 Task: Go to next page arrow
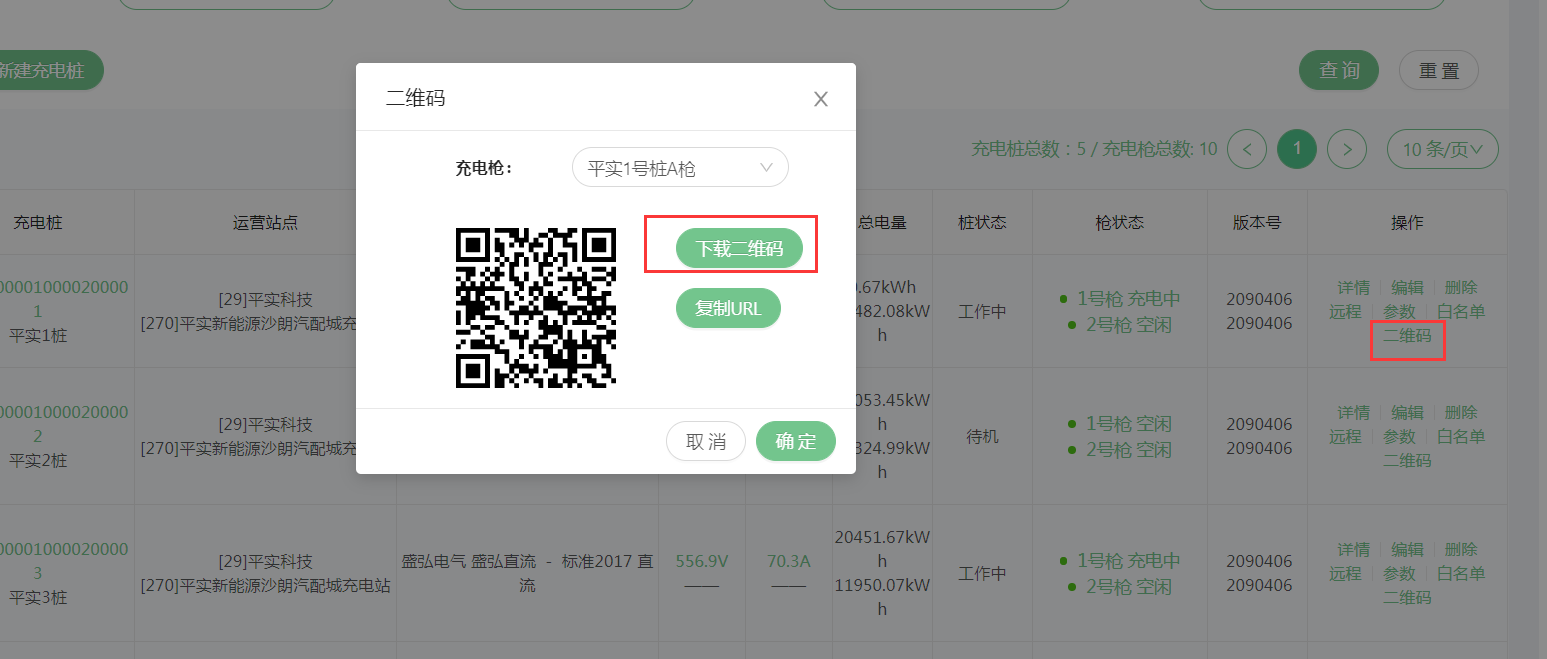point(1347,149)
